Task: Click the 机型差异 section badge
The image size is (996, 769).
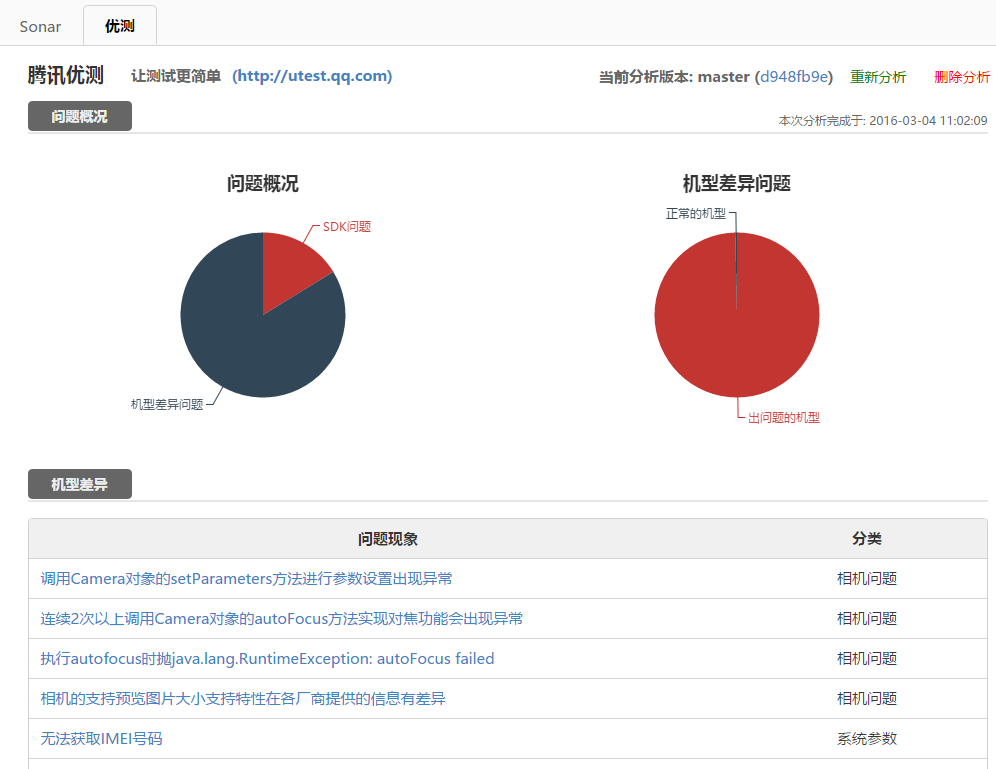Action: point(80,485)
